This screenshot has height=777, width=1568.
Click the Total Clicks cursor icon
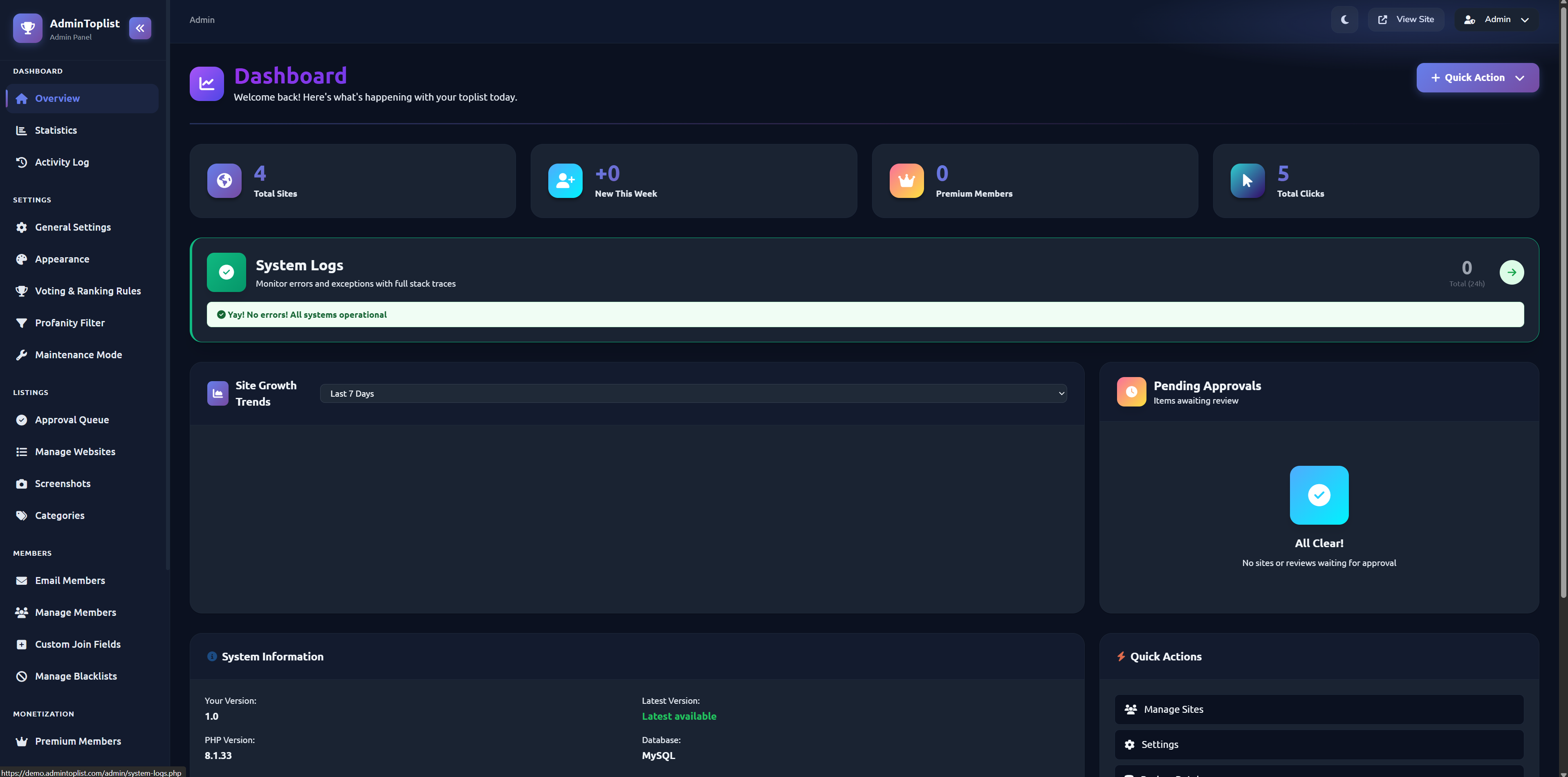tap(1247, 181)
